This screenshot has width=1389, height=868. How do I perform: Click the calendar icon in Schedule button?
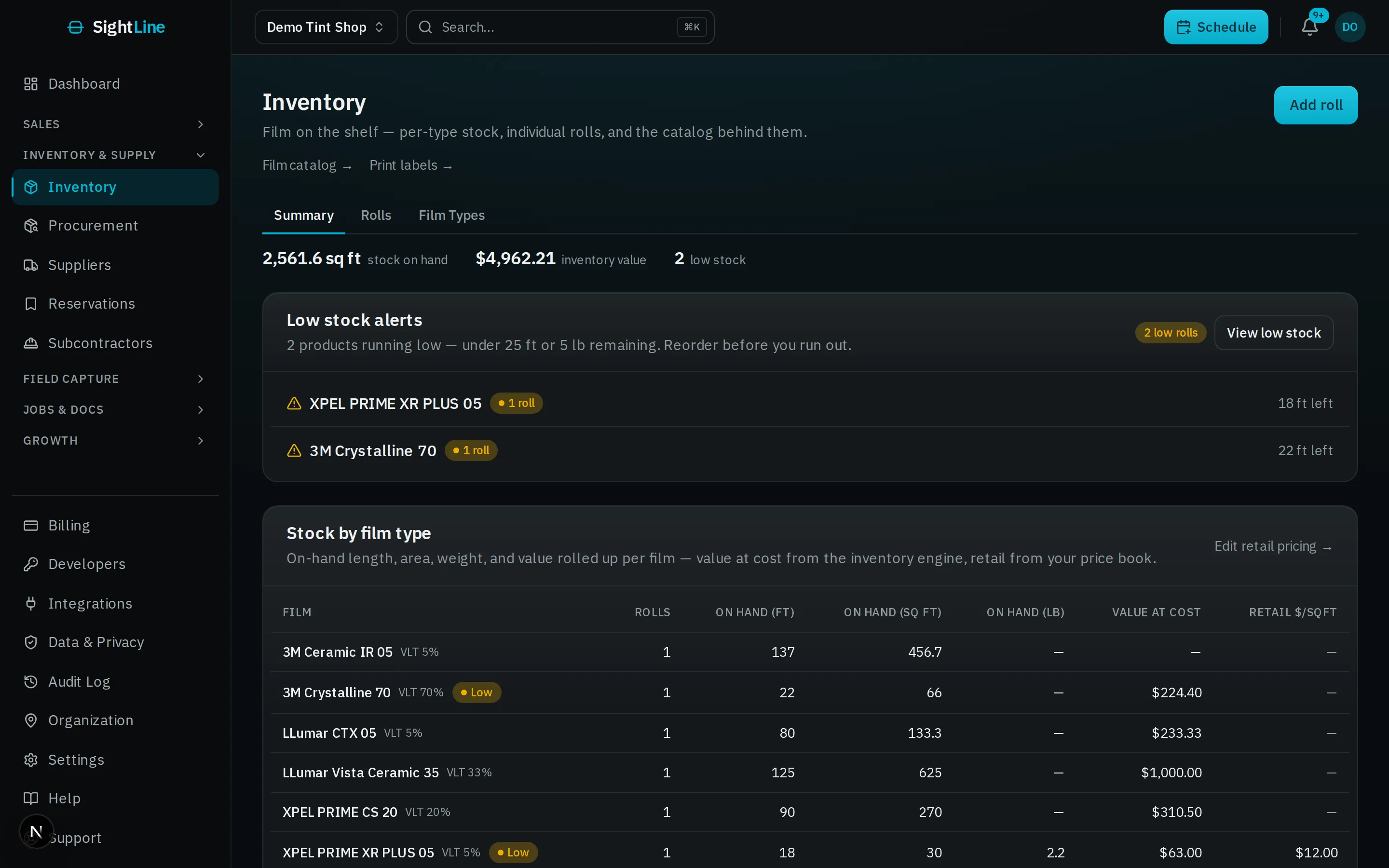click(x=1184, y=27)
